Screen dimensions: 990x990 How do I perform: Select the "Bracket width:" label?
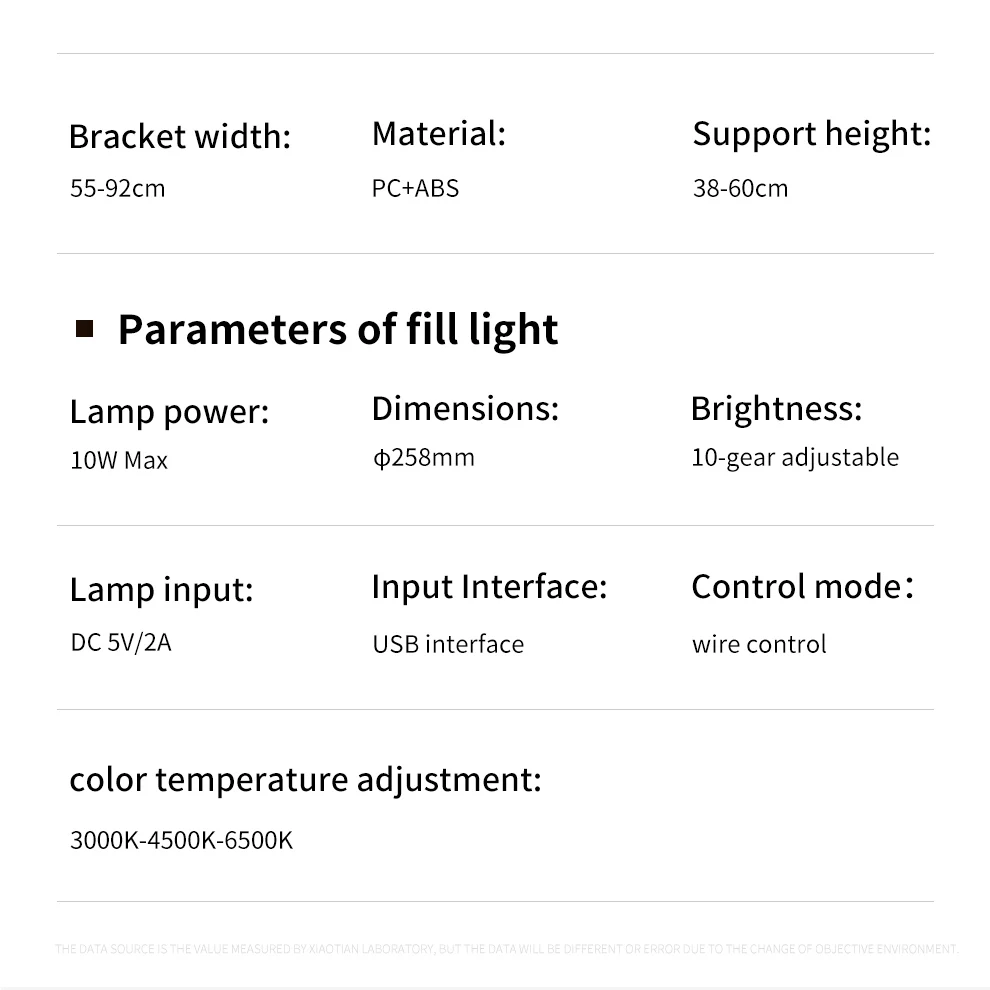(x=179, y=136)
